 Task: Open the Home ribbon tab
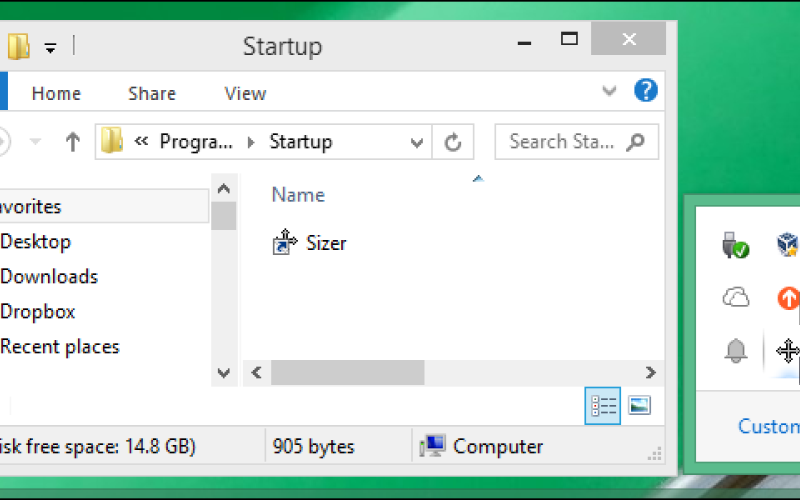click(x=56, y=93)
